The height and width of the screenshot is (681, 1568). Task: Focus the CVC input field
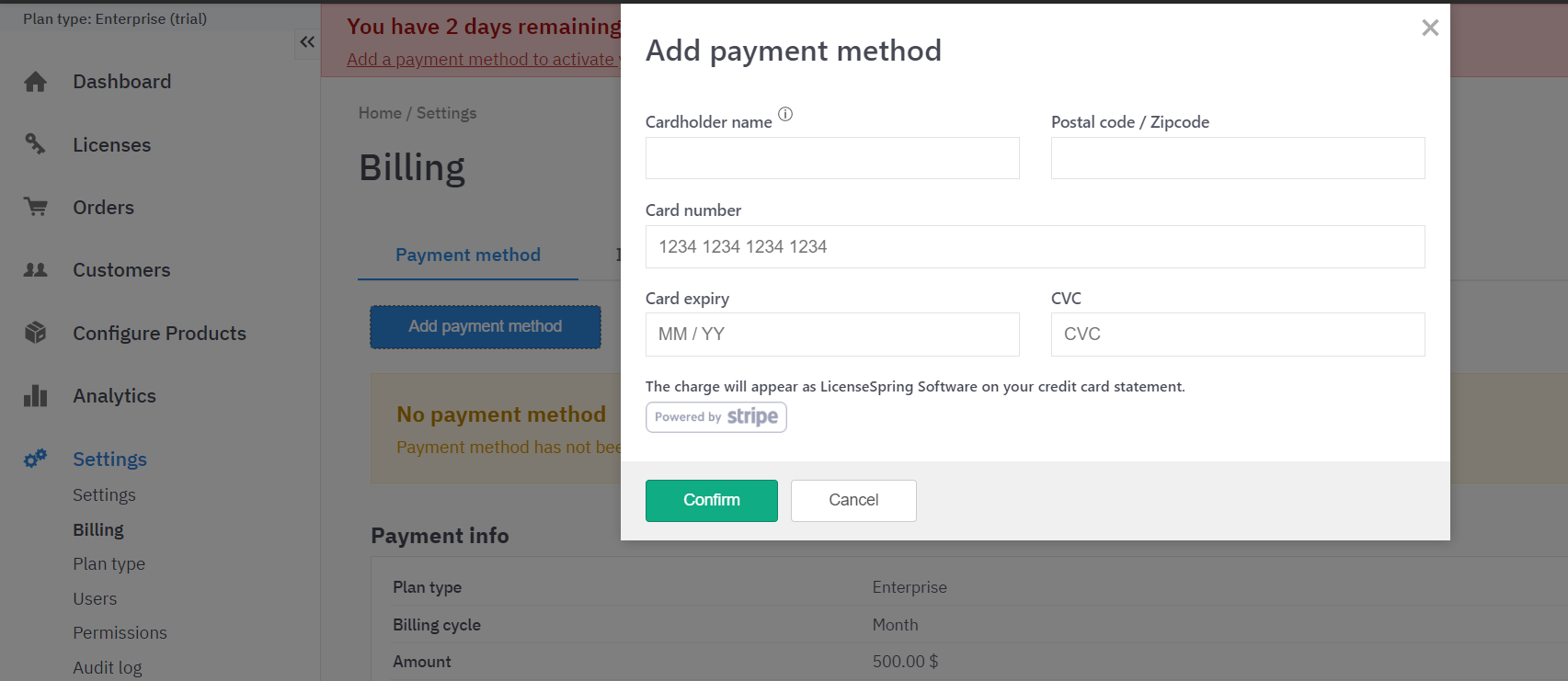(x=1237, y=335)
